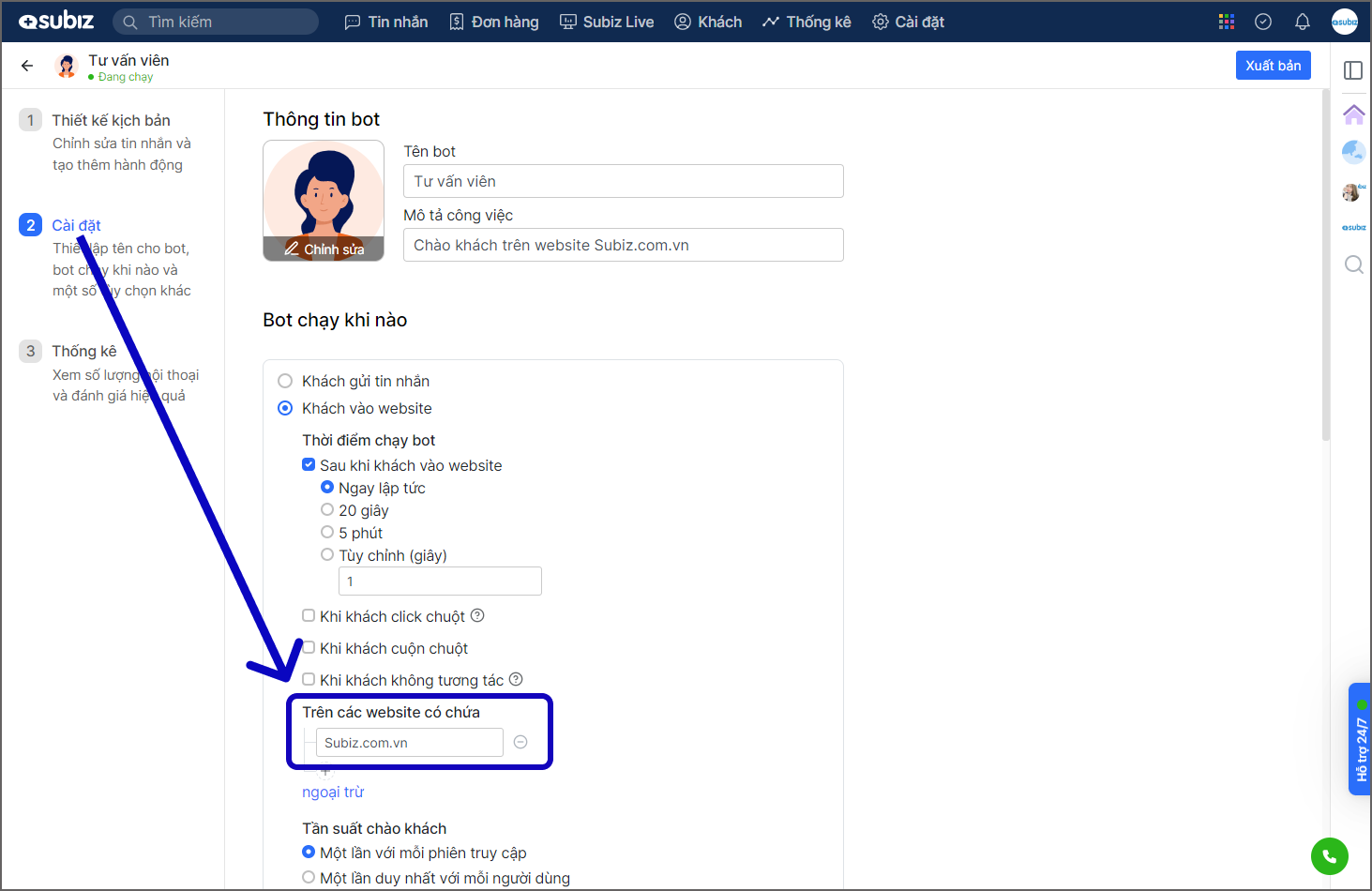Open the home icon in right sidebar
Viewport: 1372px width, 891px height.
tap(1353, 114)
